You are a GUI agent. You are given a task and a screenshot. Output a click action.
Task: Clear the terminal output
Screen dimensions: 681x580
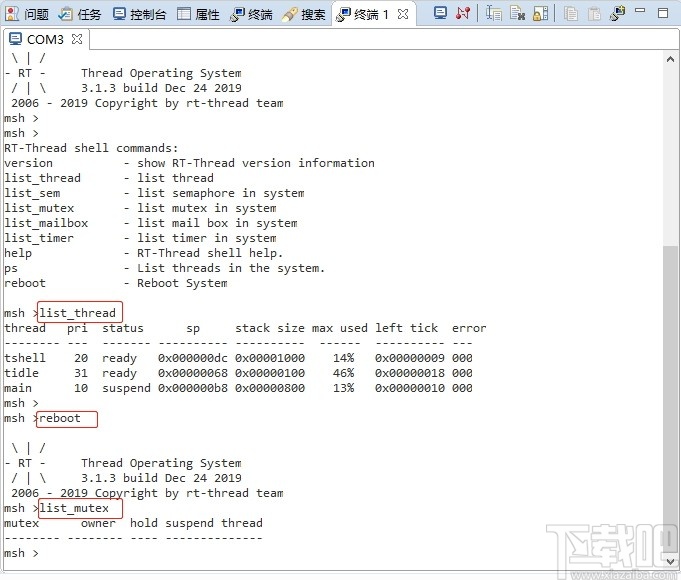(517, 13)
